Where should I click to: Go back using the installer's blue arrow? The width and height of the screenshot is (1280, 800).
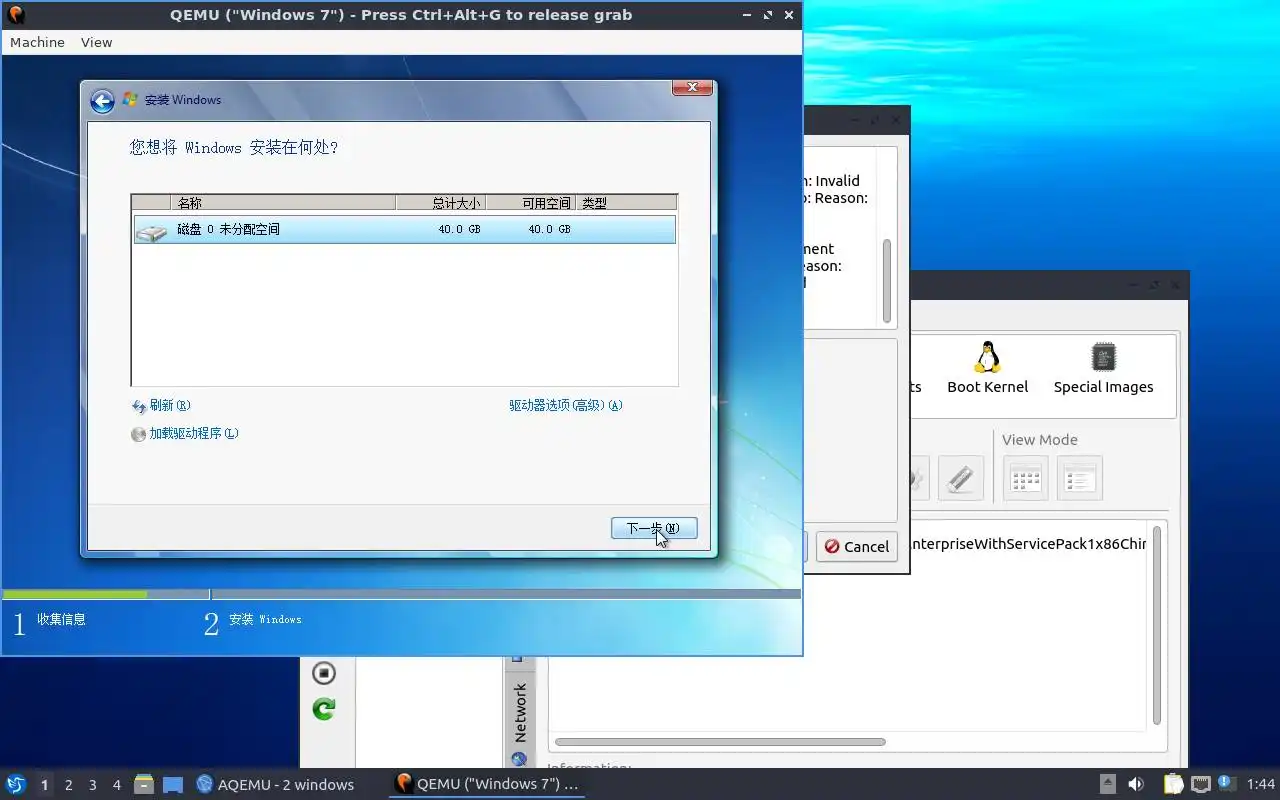click(x=102, y=101)
